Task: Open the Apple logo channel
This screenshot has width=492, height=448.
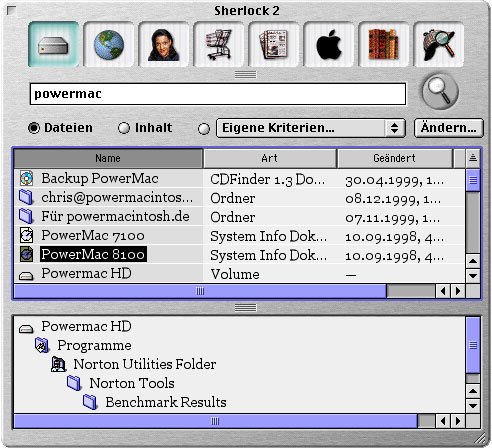Action: tap(329, 44)
